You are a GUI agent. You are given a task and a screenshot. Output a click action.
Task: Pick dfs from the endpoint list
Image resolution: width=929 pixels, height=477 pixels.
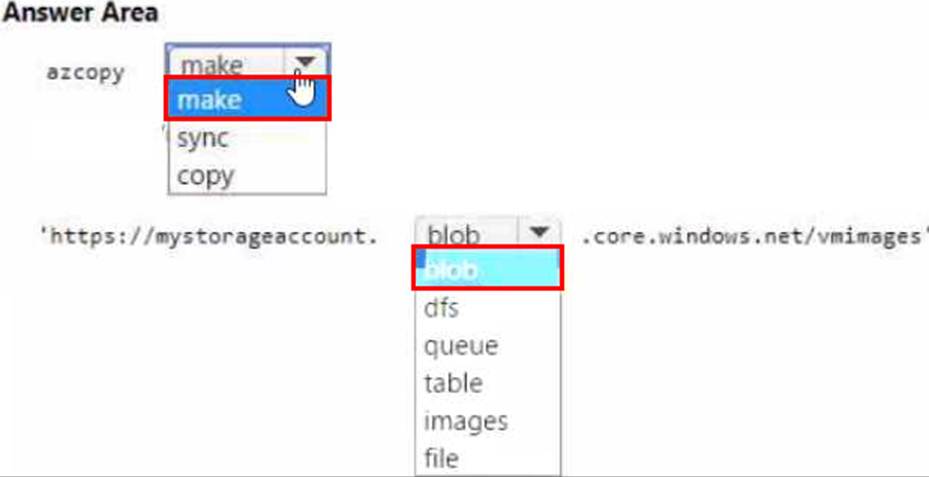(x=441, y=308)
